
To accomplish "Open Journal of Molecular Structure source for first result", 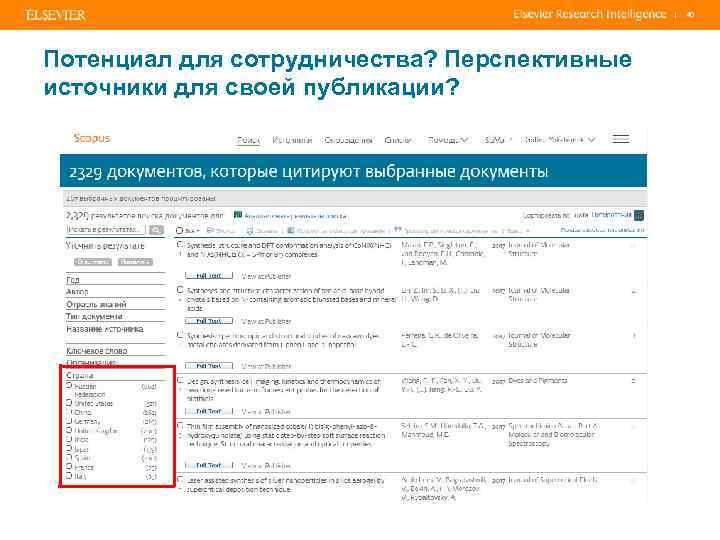I will point(539,249).
